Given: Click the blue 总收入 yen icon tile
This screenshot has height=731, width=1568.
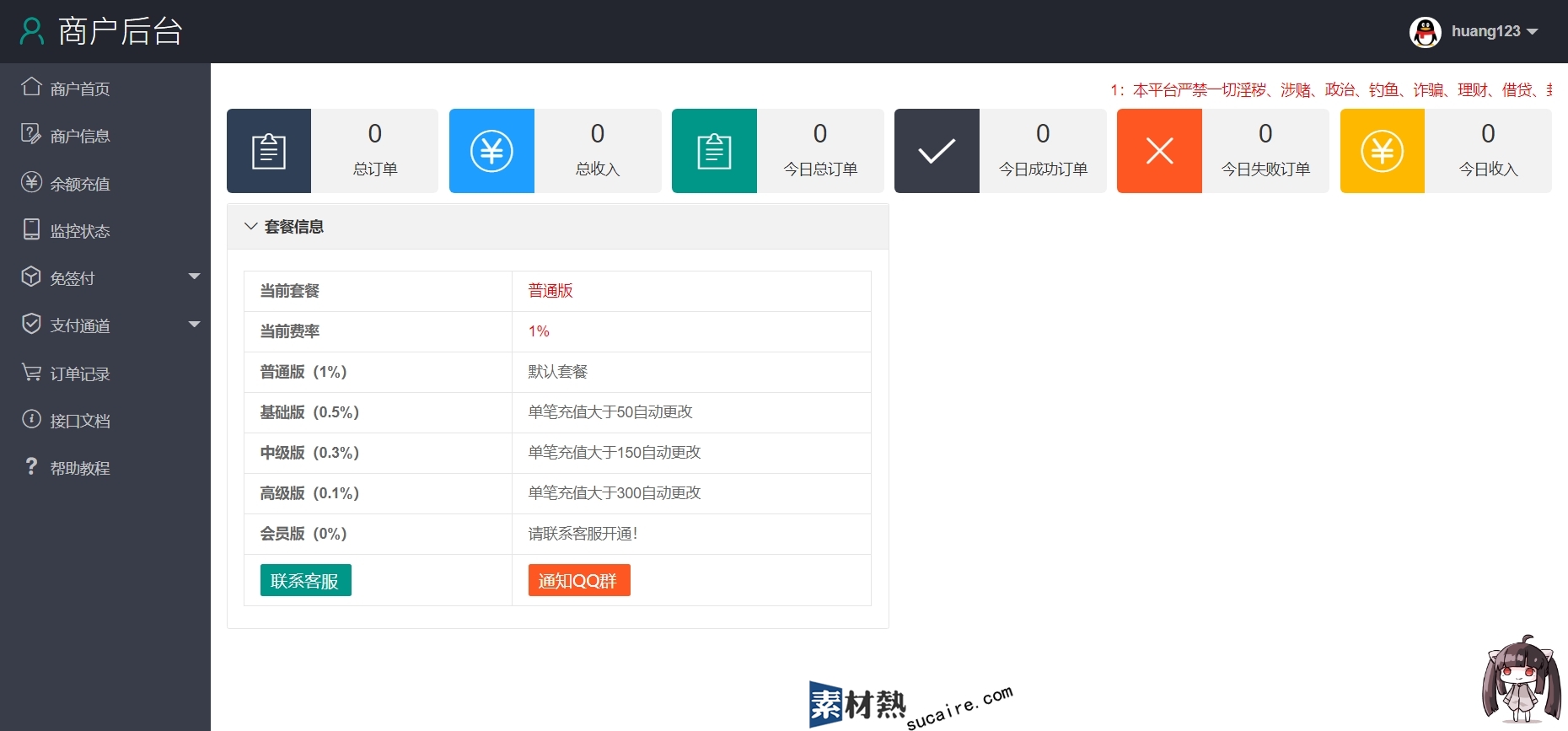Looking at the screenshot, I should (x=491, y=151).
